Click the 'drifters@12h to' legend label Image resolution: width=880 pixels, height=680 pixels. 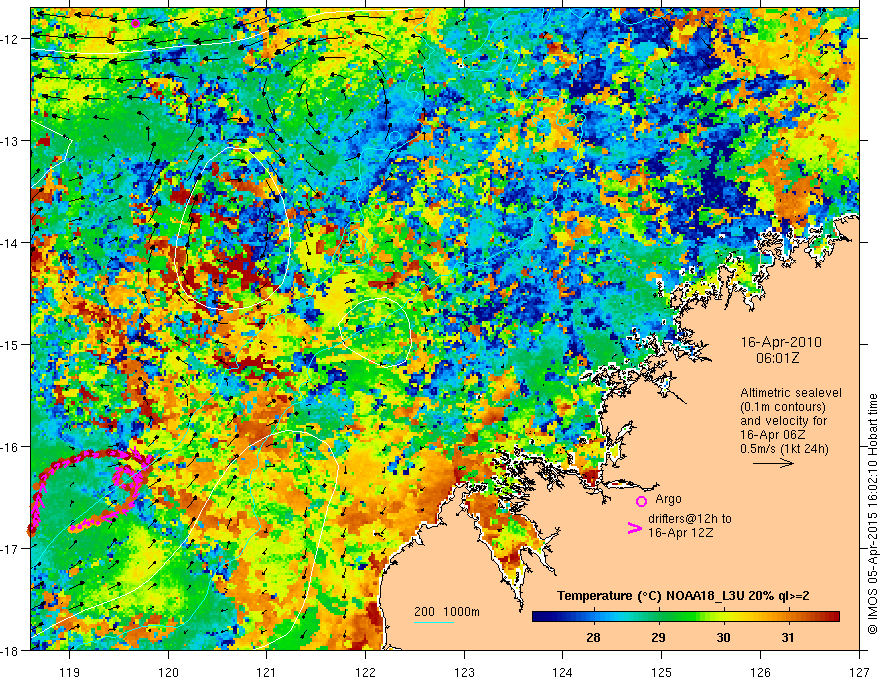[x=690, y=519]
